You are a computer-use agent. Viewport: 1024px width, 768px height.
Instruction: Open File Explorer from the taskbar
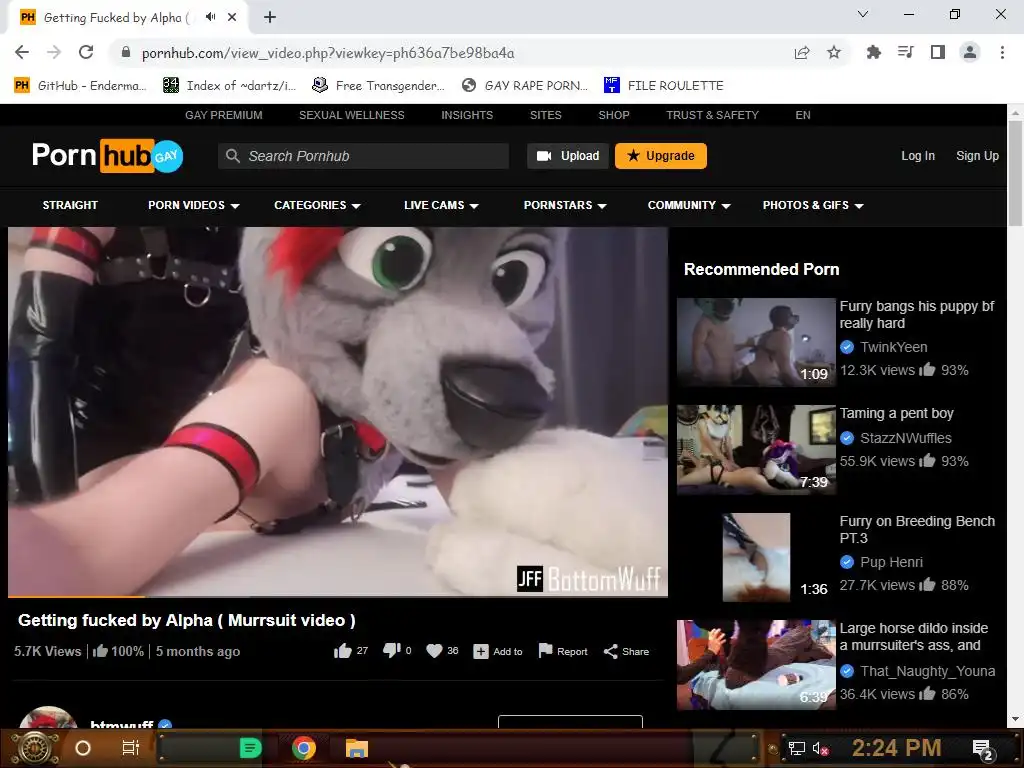click(x=357, y=748)
